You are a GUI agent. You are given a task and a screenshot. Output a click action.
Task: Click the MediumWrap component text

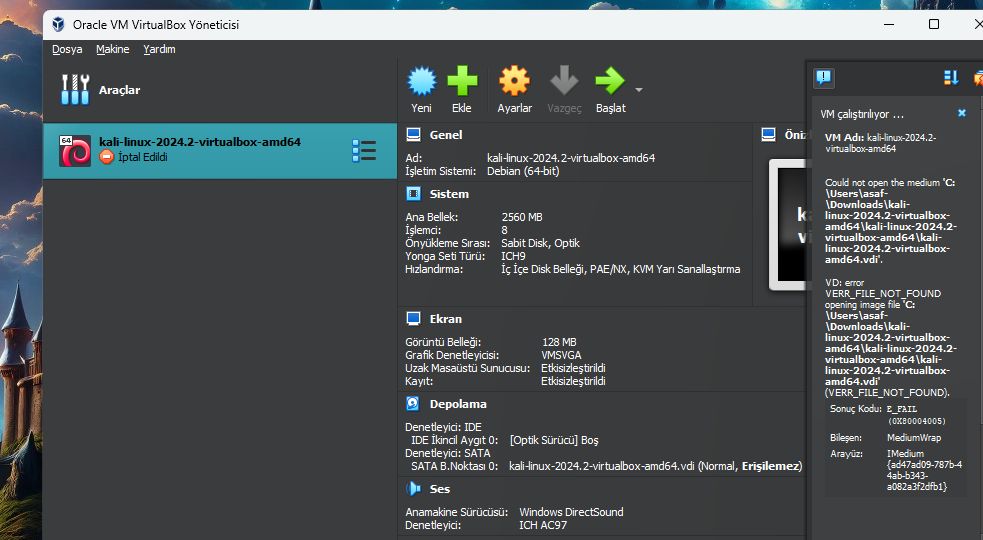pyautogui.click(x=914, y=438)
